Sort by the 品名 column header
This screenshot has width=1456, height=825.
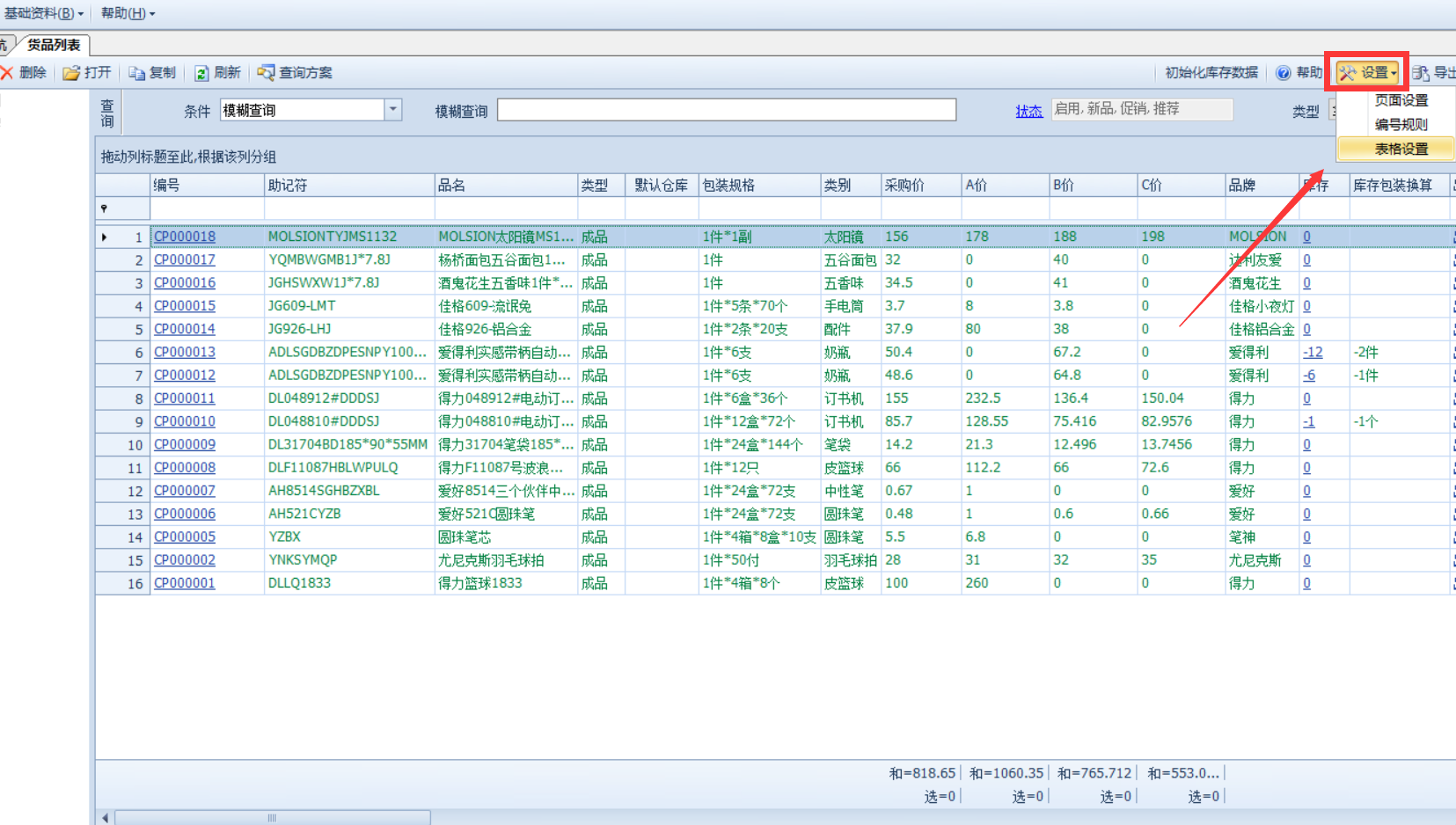(x=506, y=186)
